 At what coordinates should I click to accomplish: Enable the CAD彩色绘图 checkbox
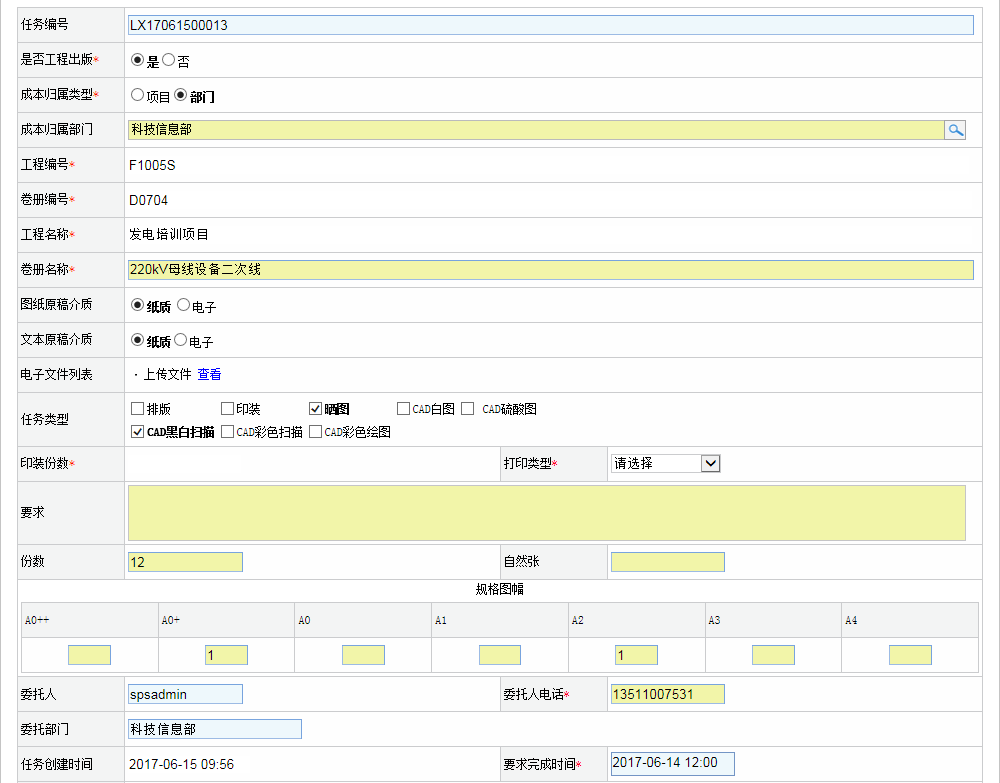[x=316, y=432]
